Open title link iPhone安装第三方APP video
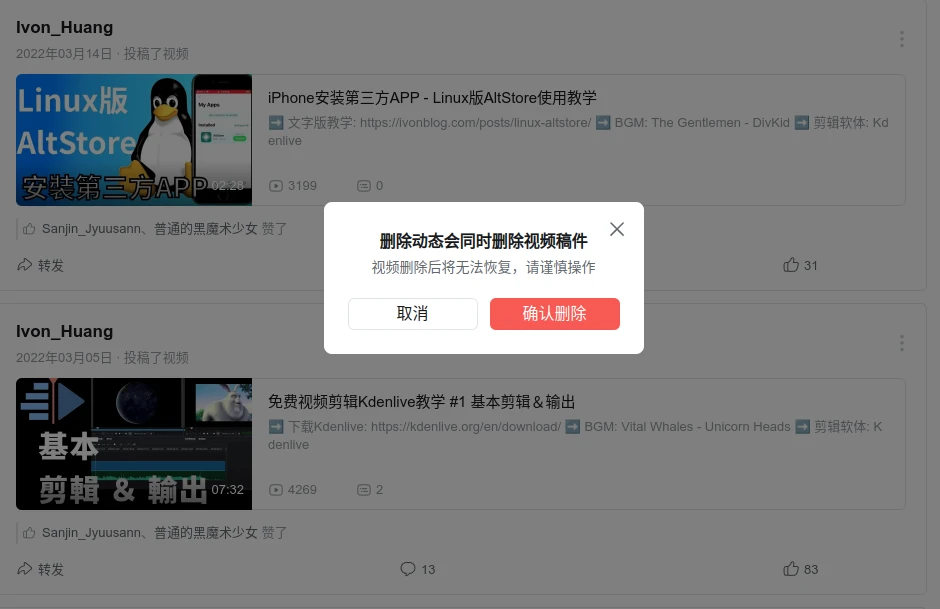940x609 pixels. click(432, 98)
